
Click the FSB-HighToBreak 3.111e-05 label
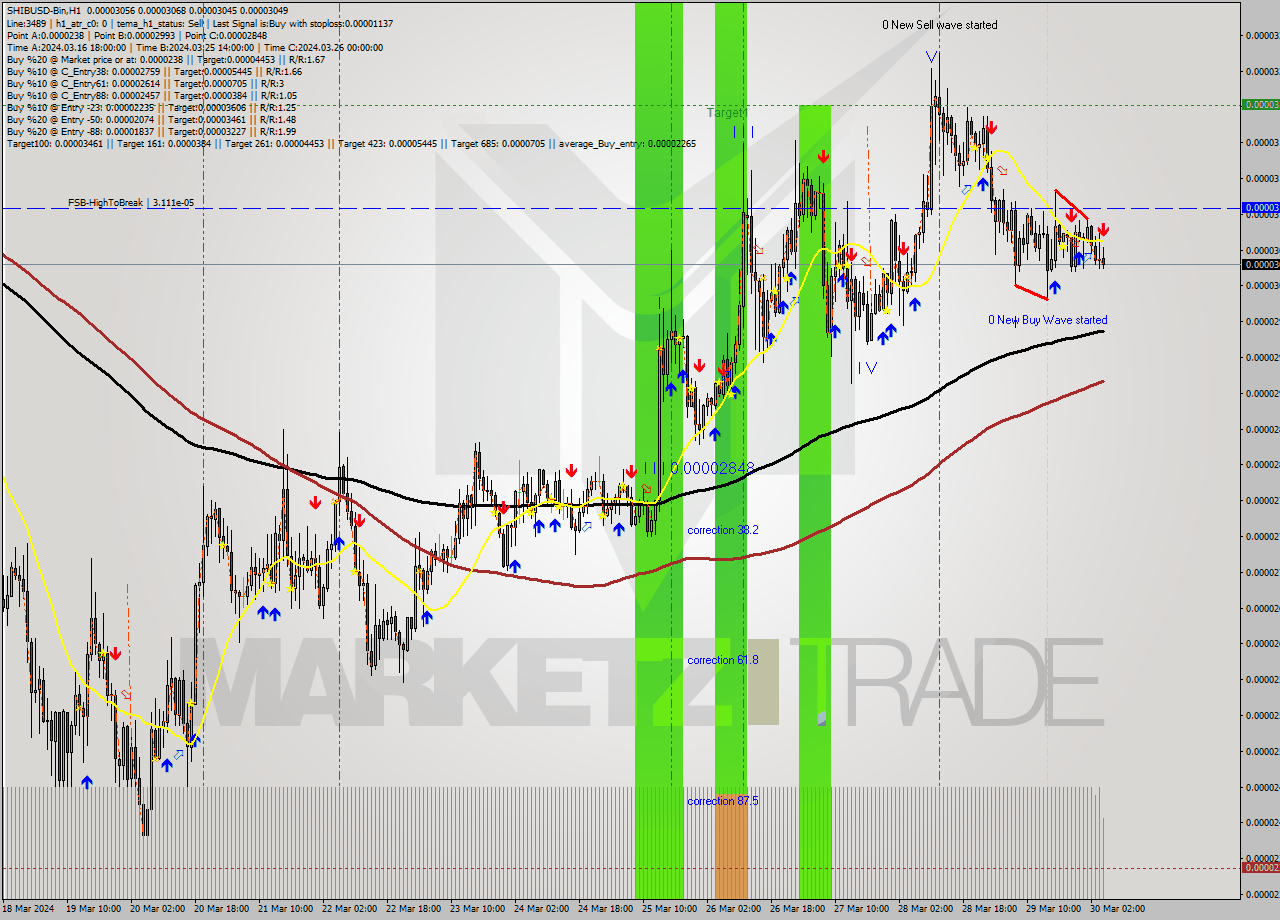tap(131, 203)
